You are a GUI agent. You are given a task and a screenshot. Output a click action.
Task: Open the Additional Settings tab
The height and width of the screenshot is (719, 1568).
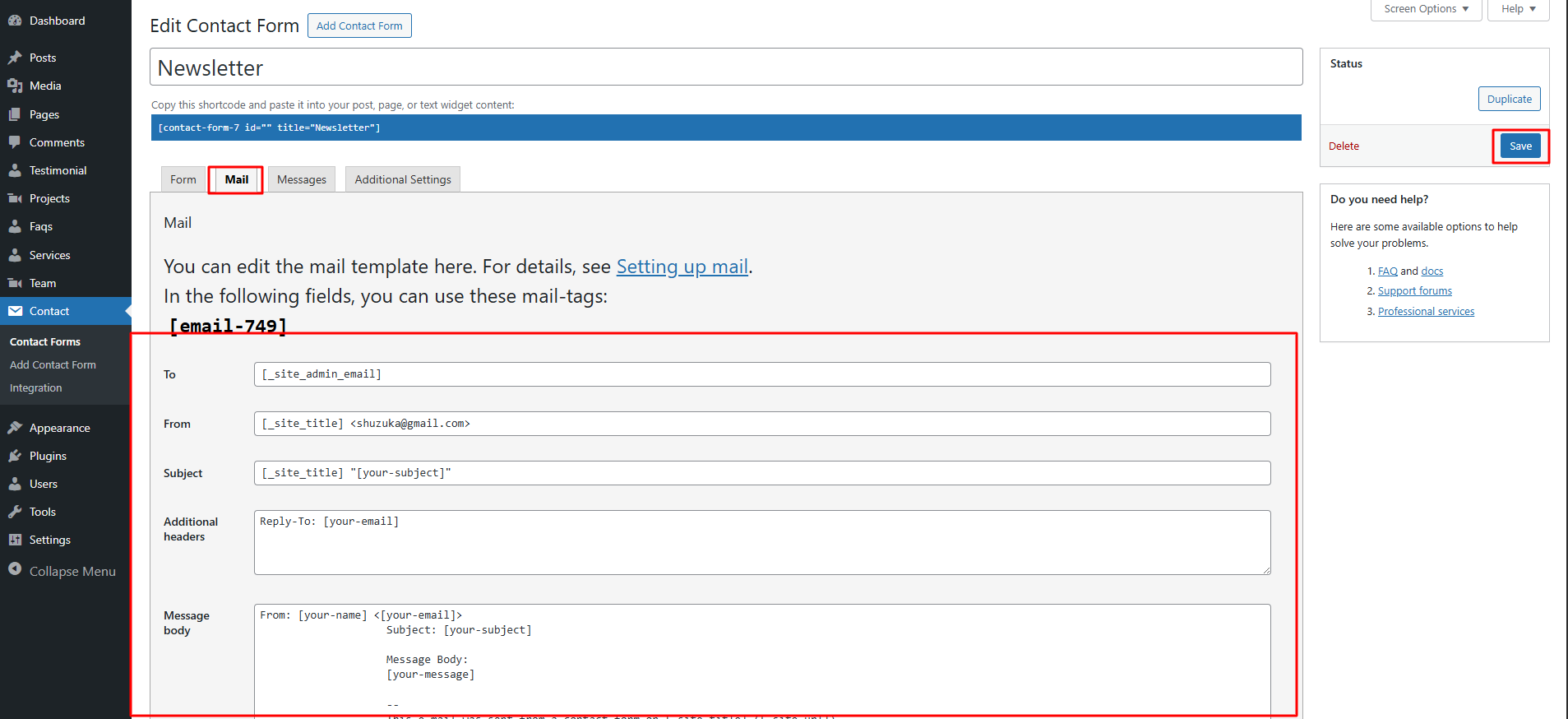click(x=403, y=179)
